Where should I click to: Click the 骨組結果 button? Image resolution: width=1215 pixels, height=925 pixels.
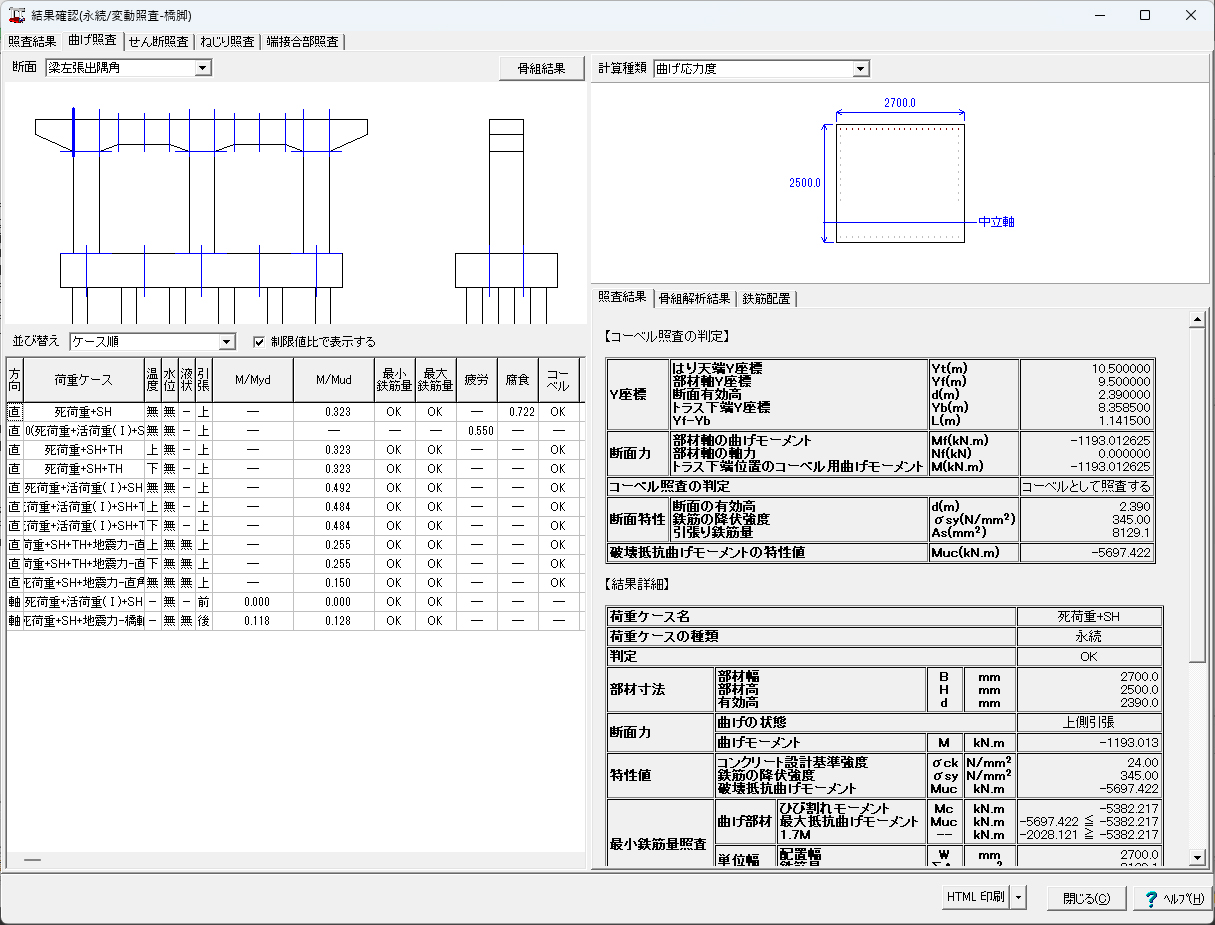540,69
